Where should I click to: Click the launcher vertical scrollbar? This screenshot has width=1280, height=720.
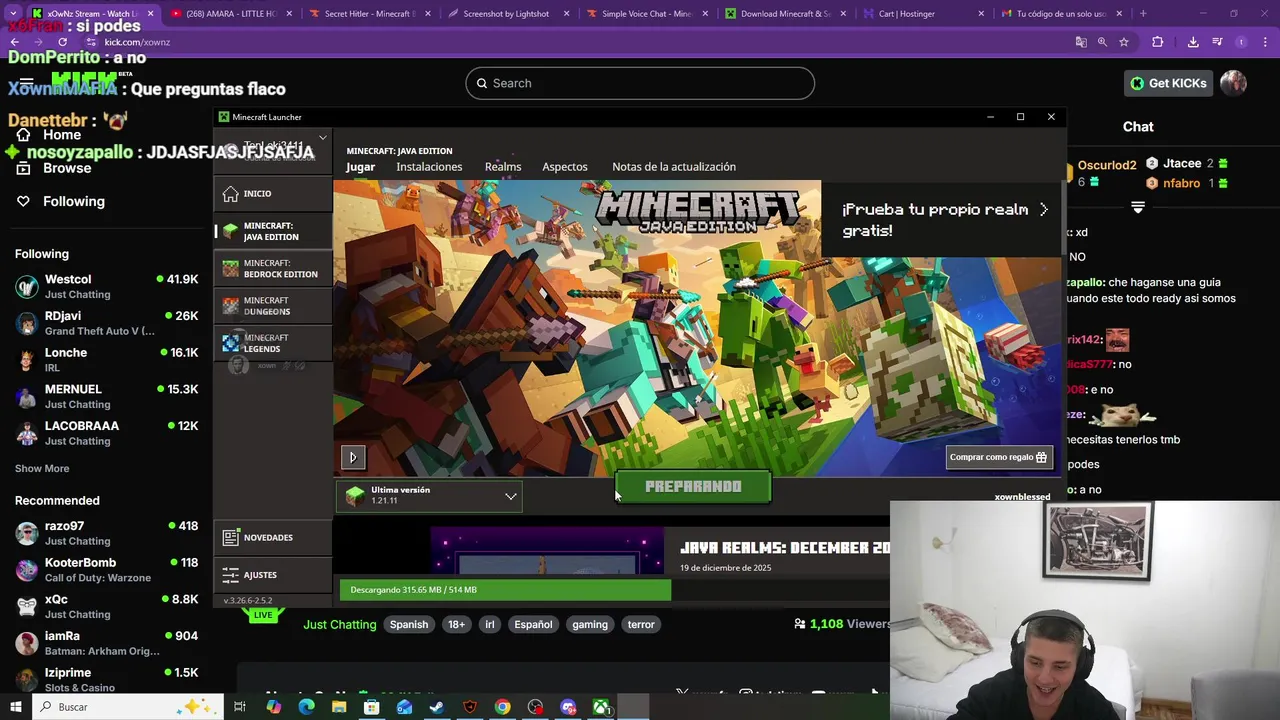coord(1062,217)
